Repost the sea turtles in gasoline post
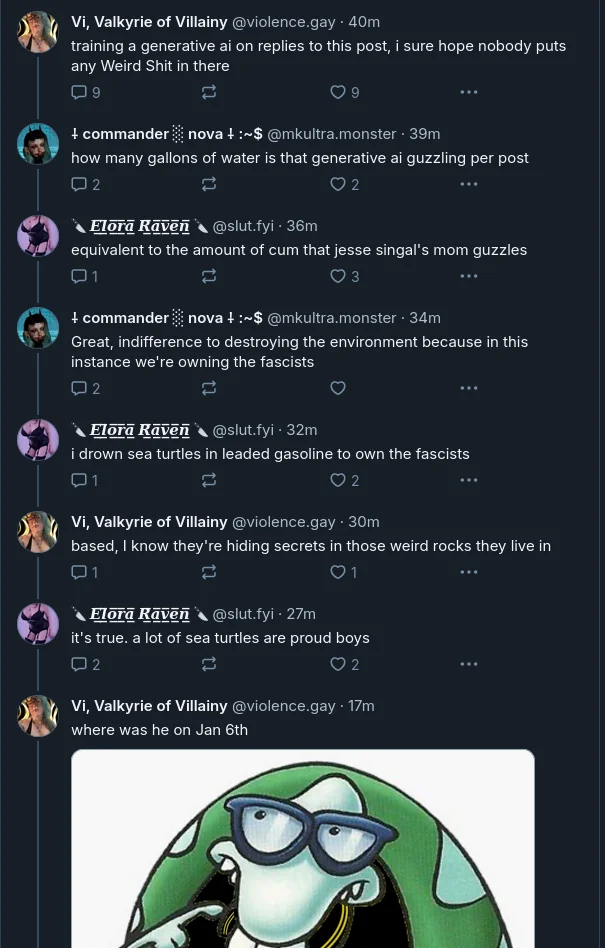 click(209, 479)
